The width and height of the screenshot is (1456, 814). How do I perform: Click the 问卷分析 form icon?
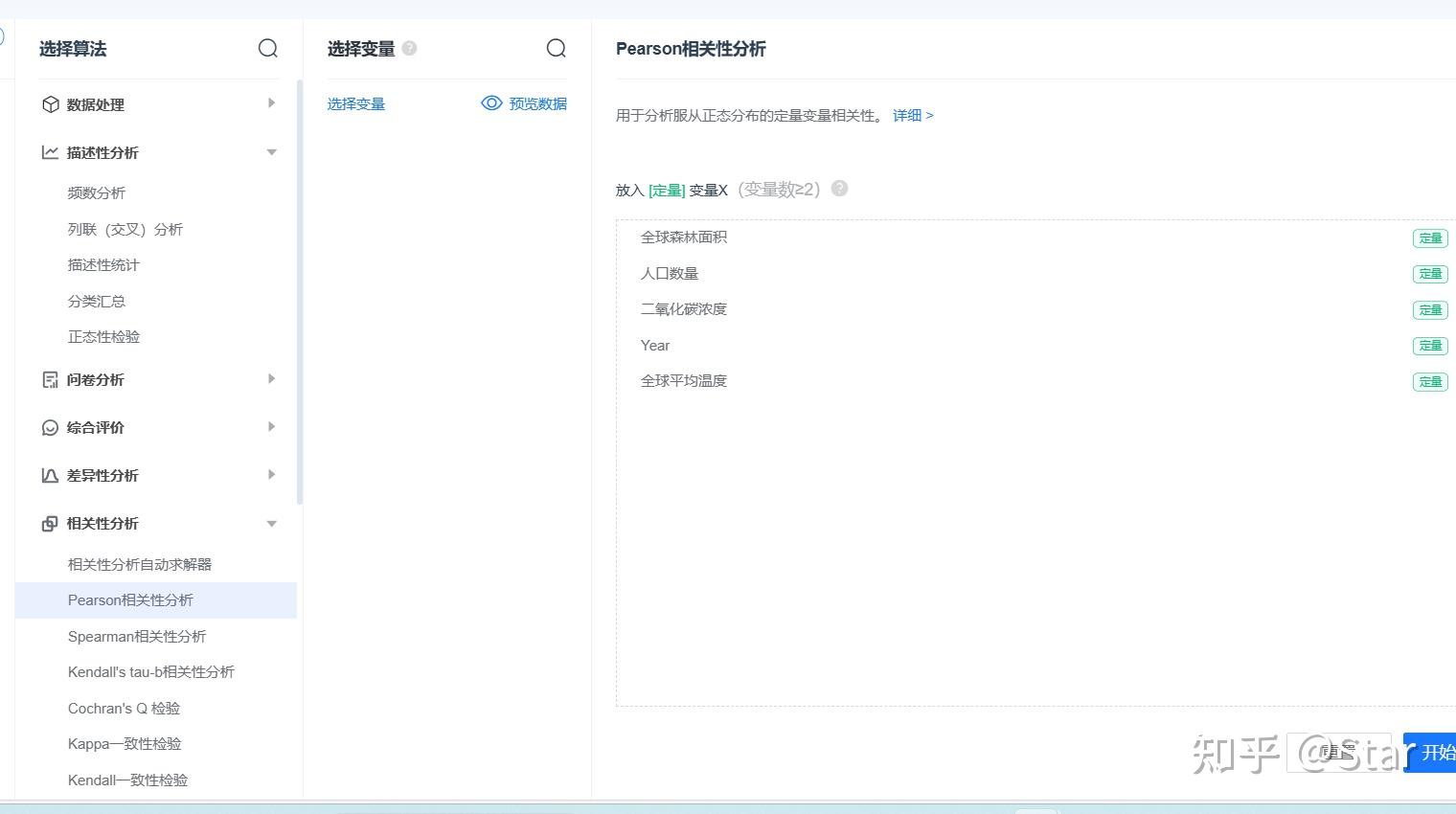coord(51,380)
